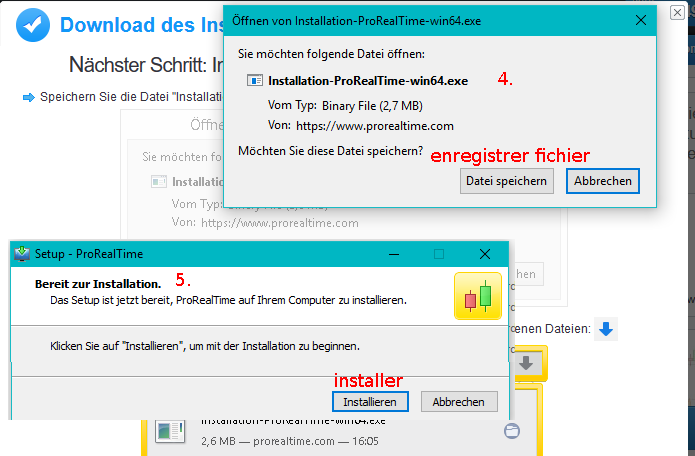
Task: Click the blue download arrow beside Dateien
Action: (606, 329)
